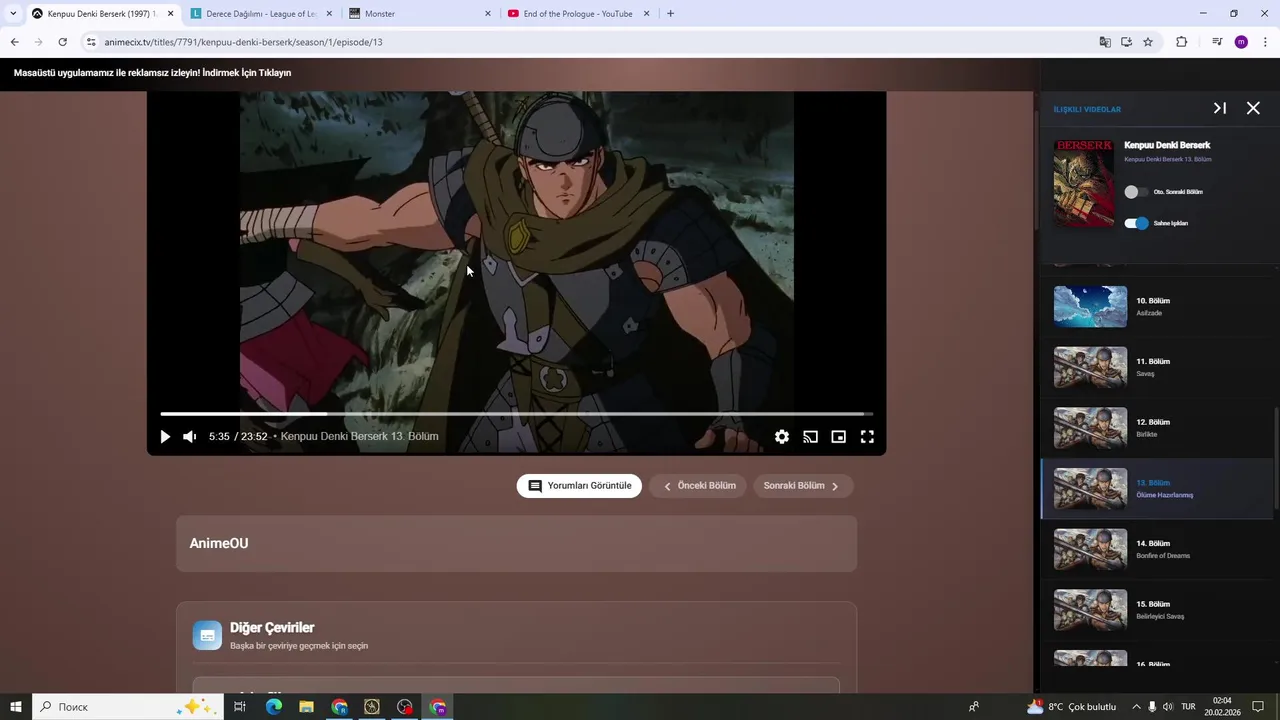
Task: Disable the Sahne Işıkları switch
Action: click(x=1136, y=223)
